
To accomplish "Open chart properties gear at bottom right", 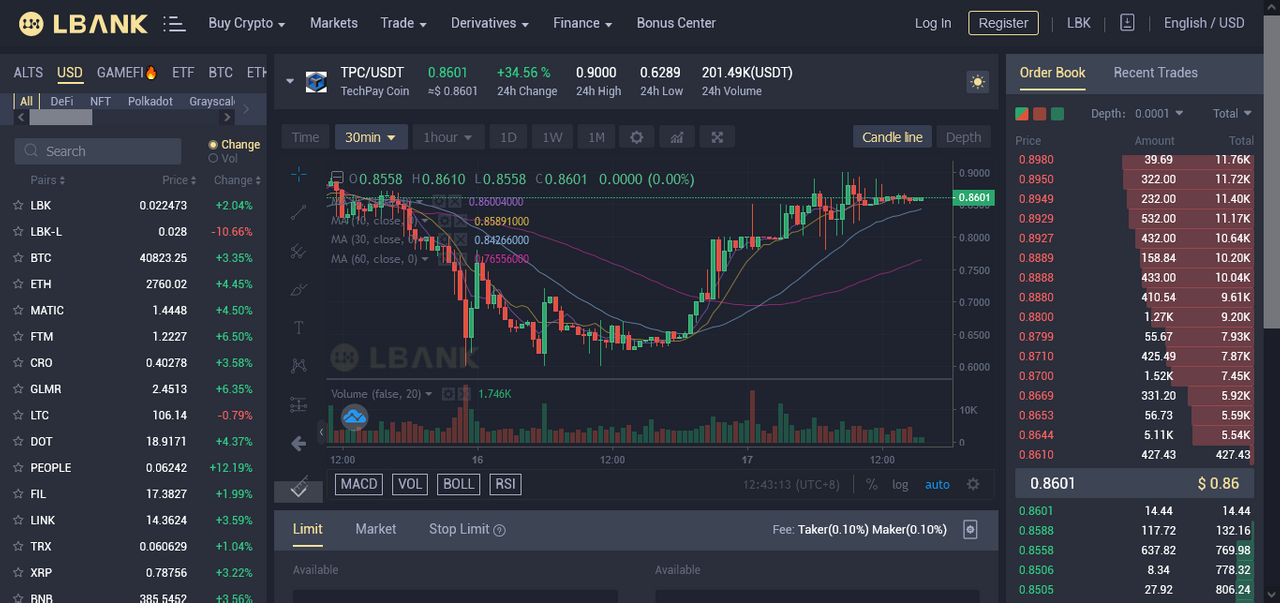I will click(x=973, y=484).
